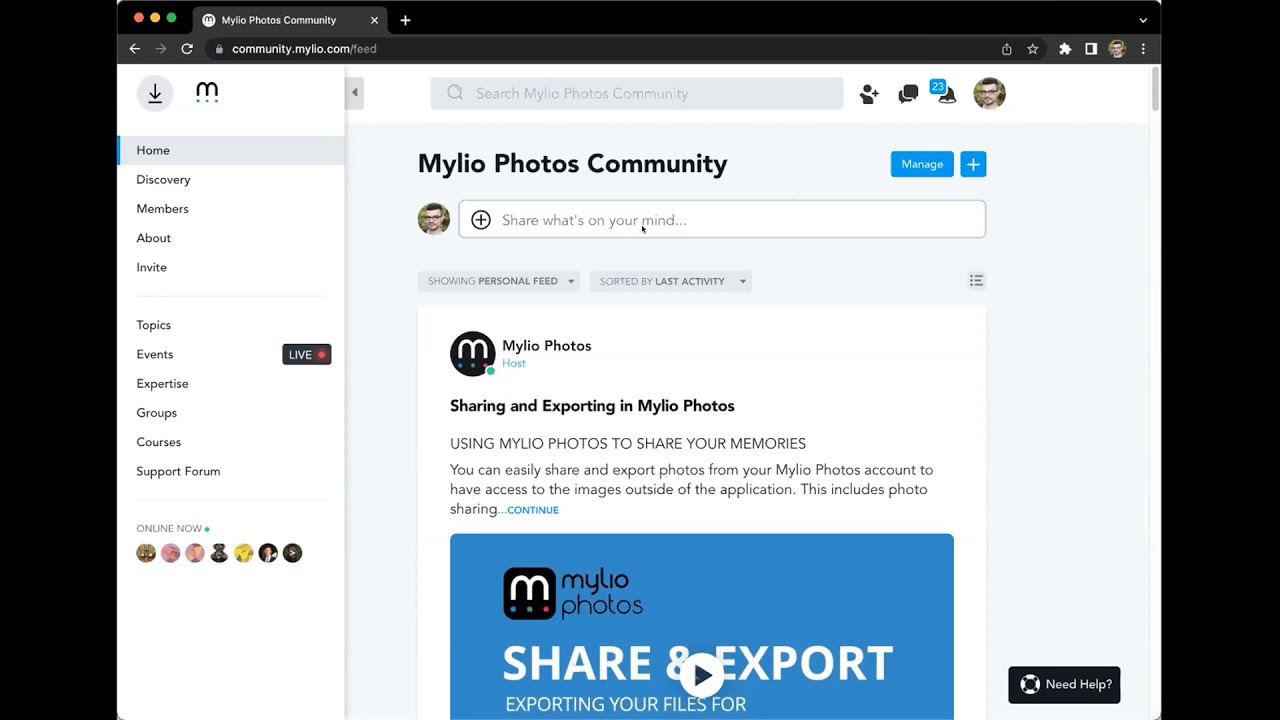Viewport: 1280px width, 720px height.
Task: Open Events in sidebar
Action: [154, 354]
